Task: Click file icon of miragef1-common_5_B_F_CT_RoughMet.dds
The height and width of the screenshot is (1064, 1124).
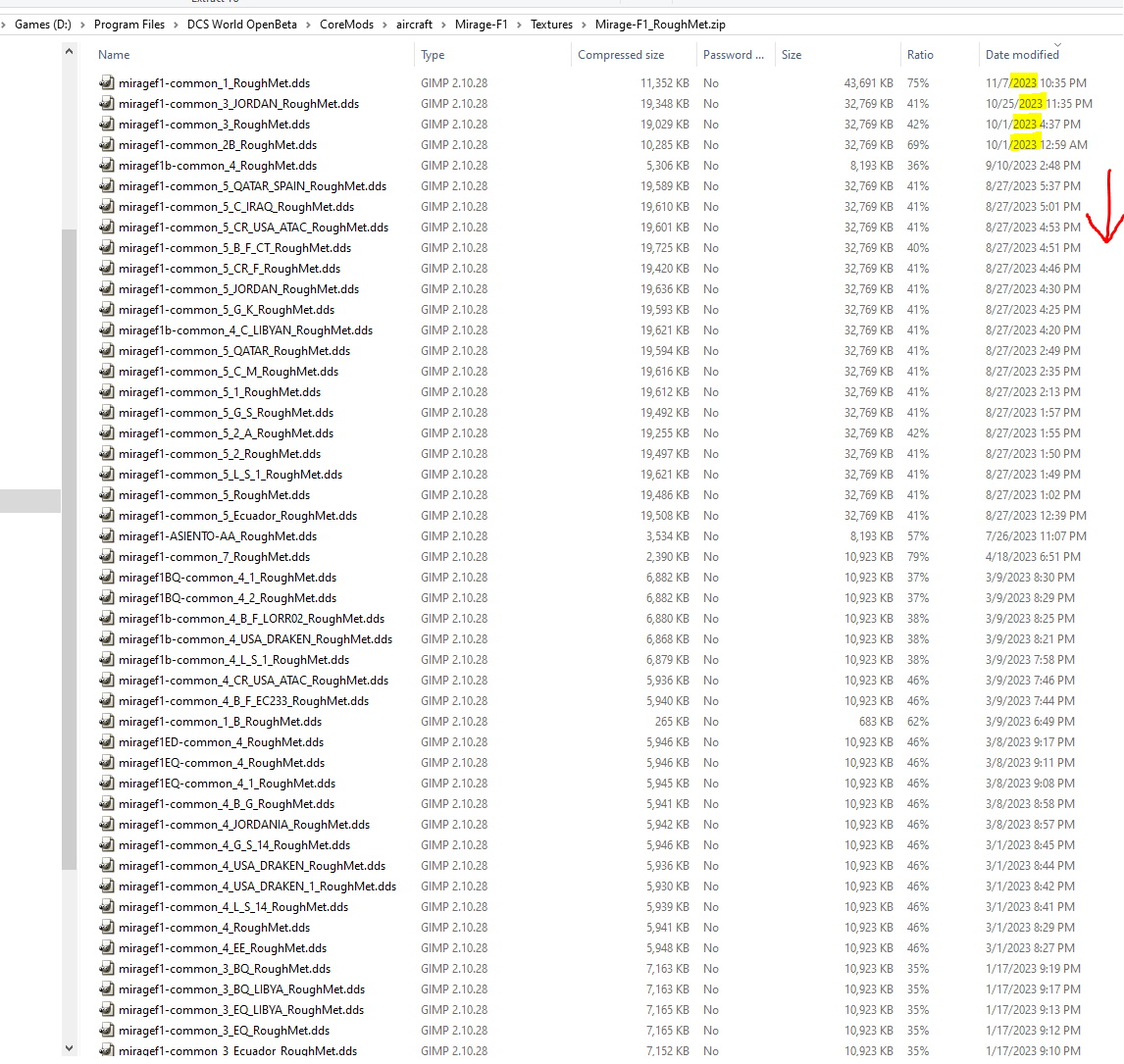Action: click(107, 248)
